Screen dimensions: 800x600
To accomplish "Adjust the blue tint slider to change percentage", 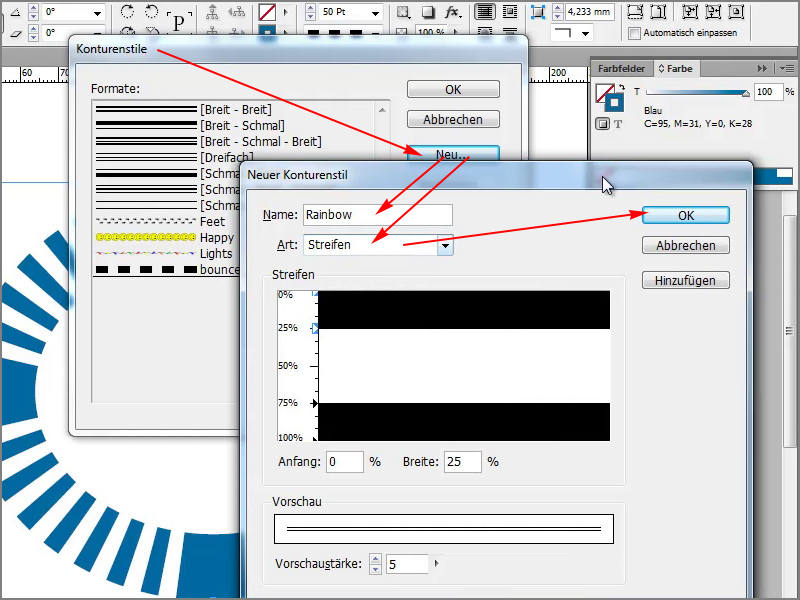I will [746, 92].
